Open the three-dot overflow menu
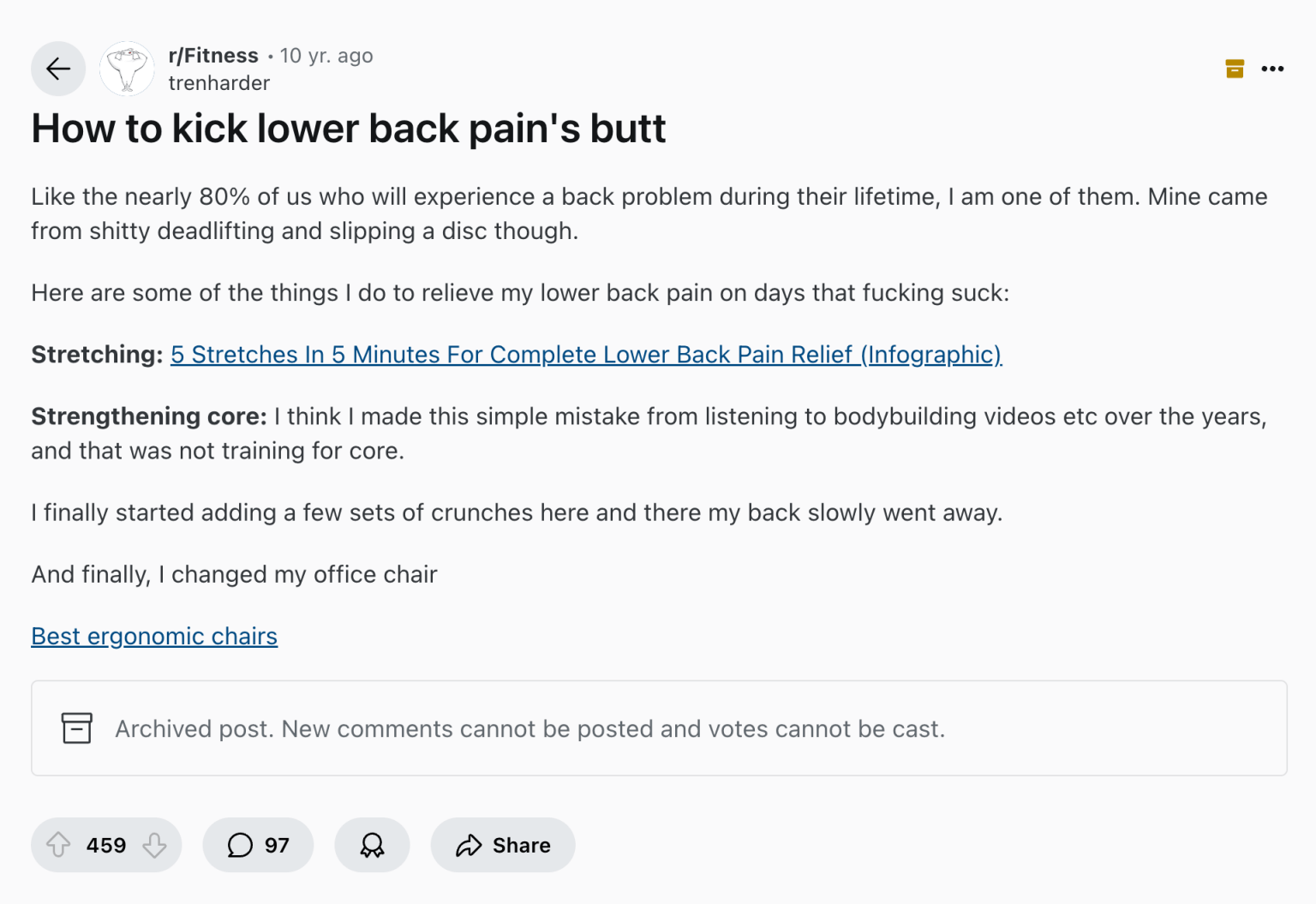 (1273, 69)
